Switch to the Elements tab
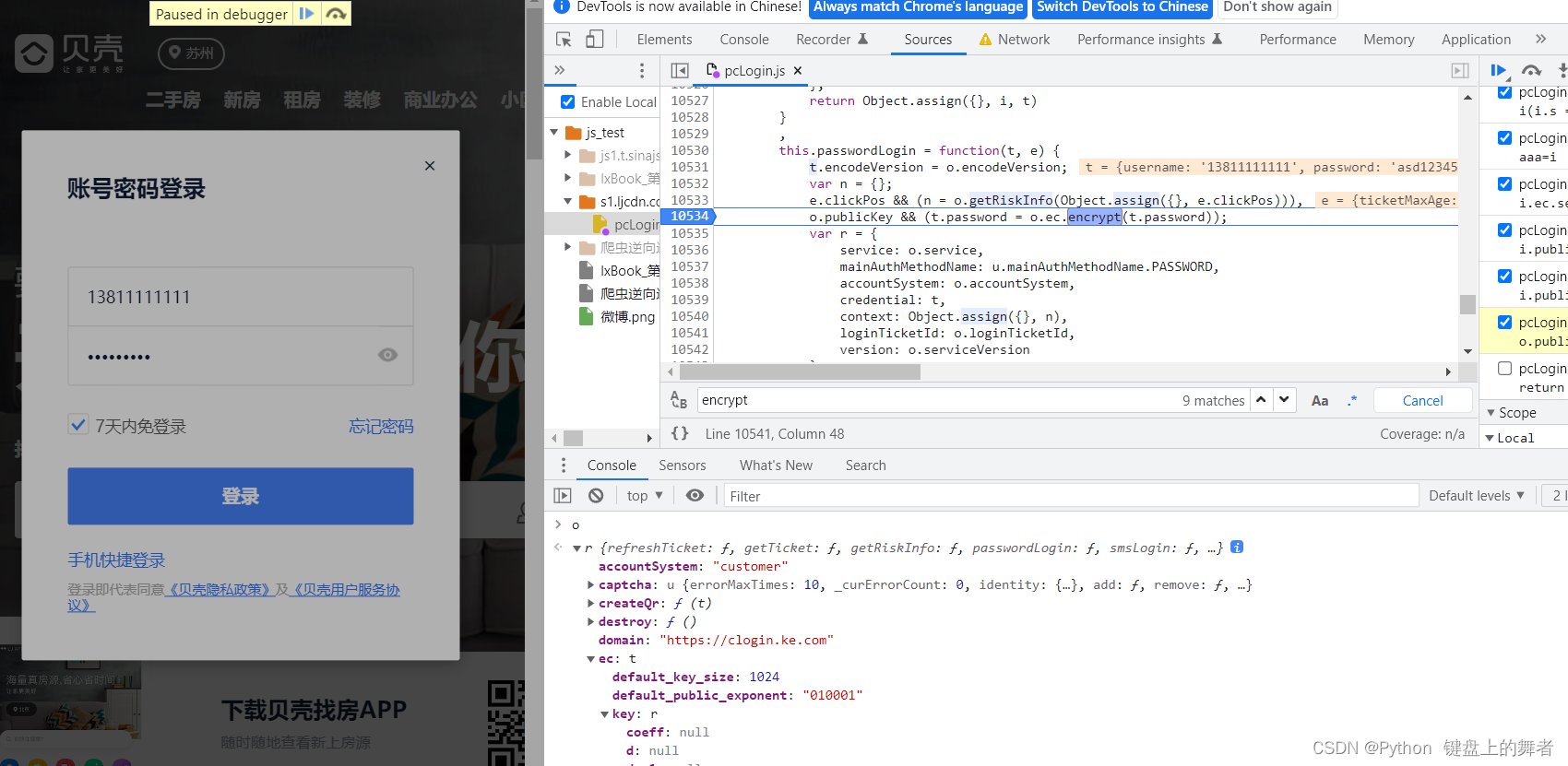The height and width of the screenshot is (766, 1568). (664, 40)
